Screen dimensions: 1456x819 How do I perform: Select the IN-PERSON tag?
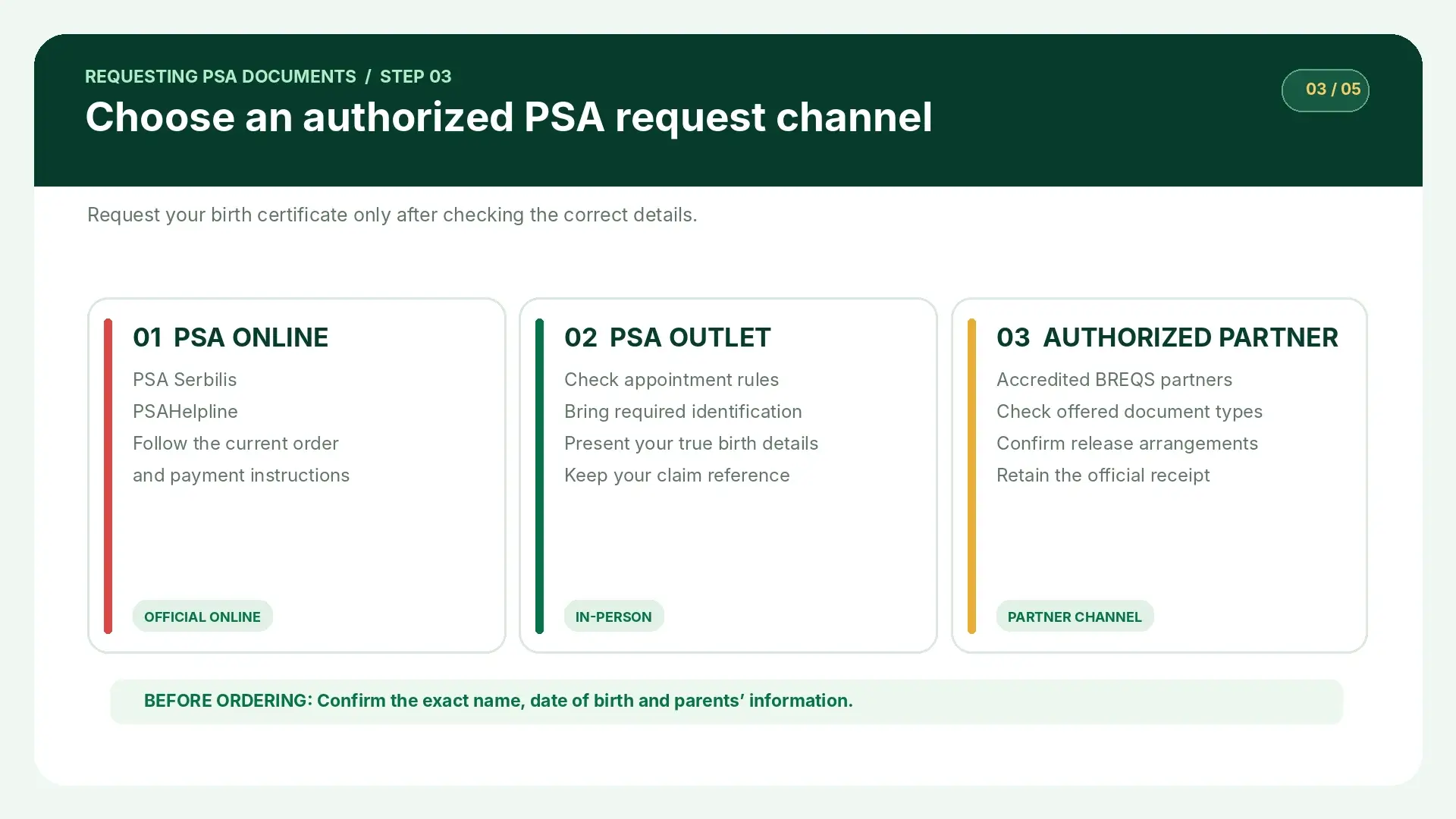613,616
